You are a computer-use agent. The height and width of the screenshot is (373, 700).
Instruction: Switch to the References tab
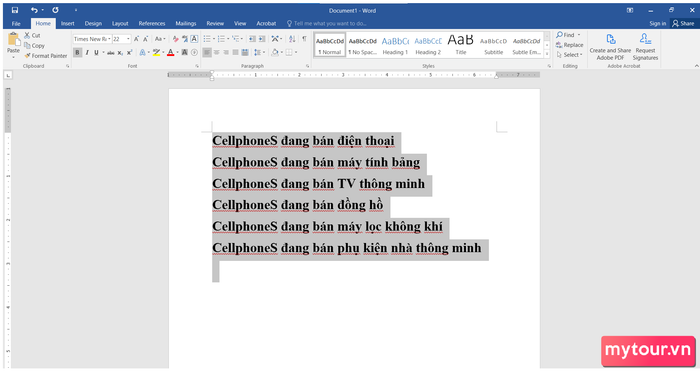pos(152,24)
